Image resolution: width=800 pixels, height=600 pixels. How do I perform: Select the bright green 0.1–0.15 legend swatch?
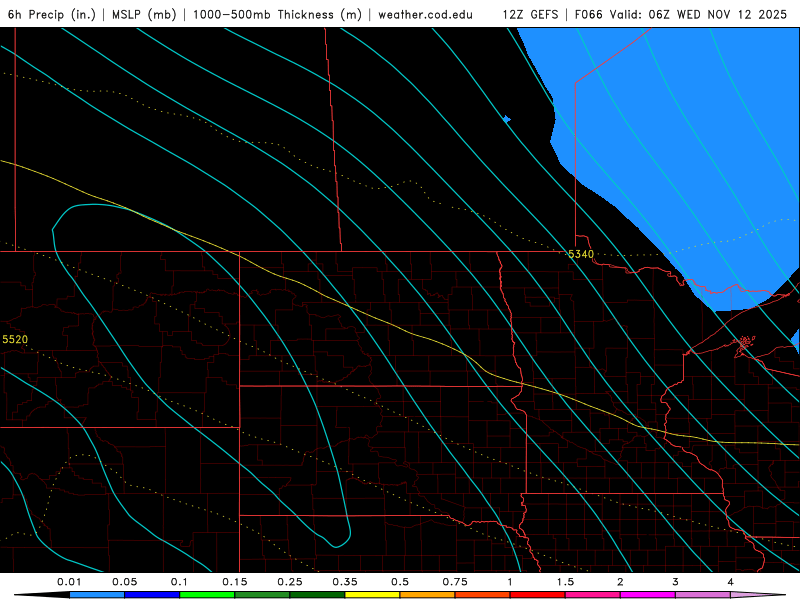(207, 595)
